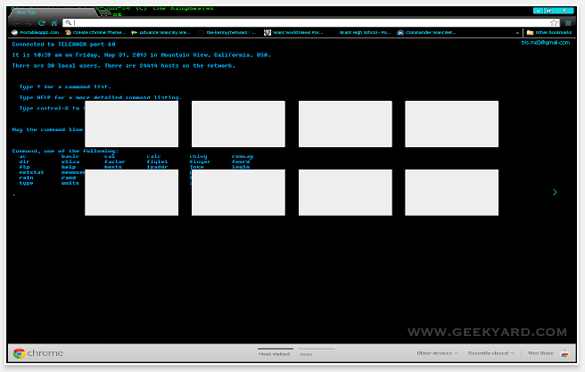Click the address bar input field
This screenshot has width=585, height=372.
coord(306,23)
